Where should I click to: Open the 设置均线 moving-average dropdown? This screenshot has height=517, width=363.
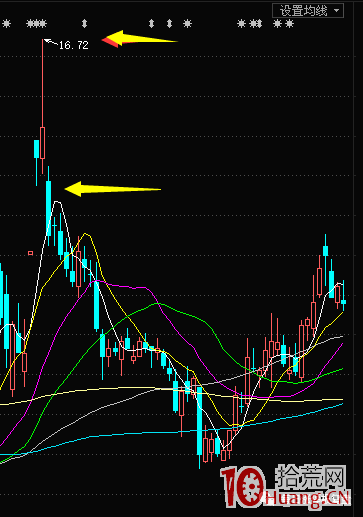click(x=308, y=11)
